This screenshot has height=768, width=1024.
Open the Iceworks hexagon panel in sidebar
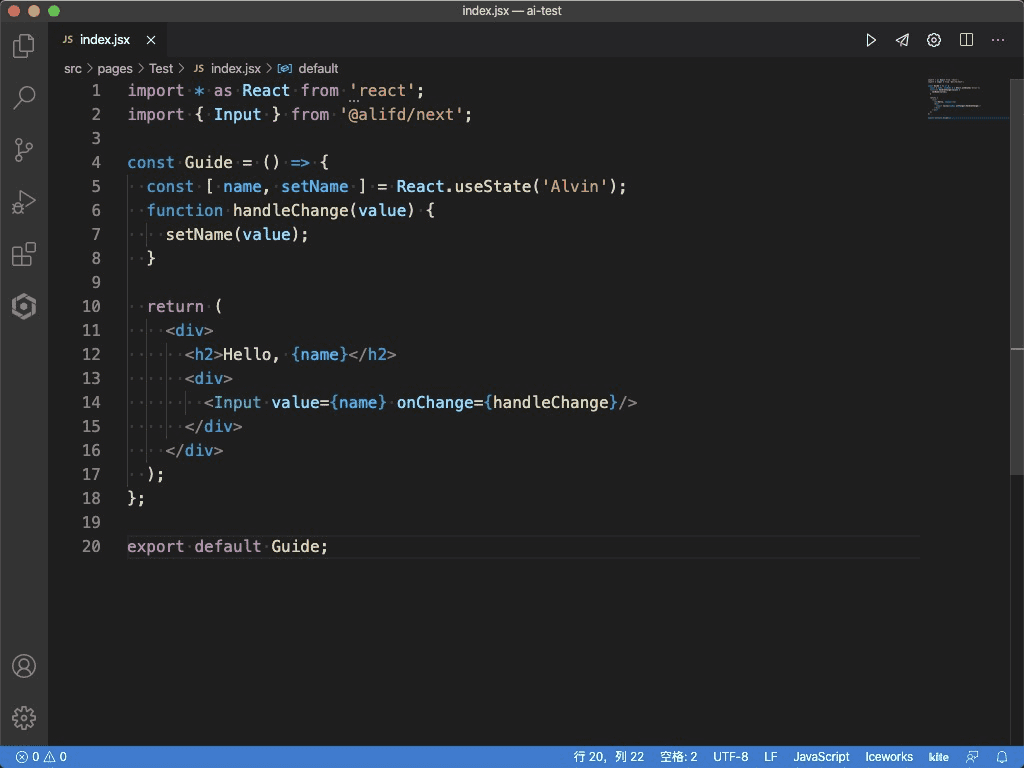(x=24, y=306)
